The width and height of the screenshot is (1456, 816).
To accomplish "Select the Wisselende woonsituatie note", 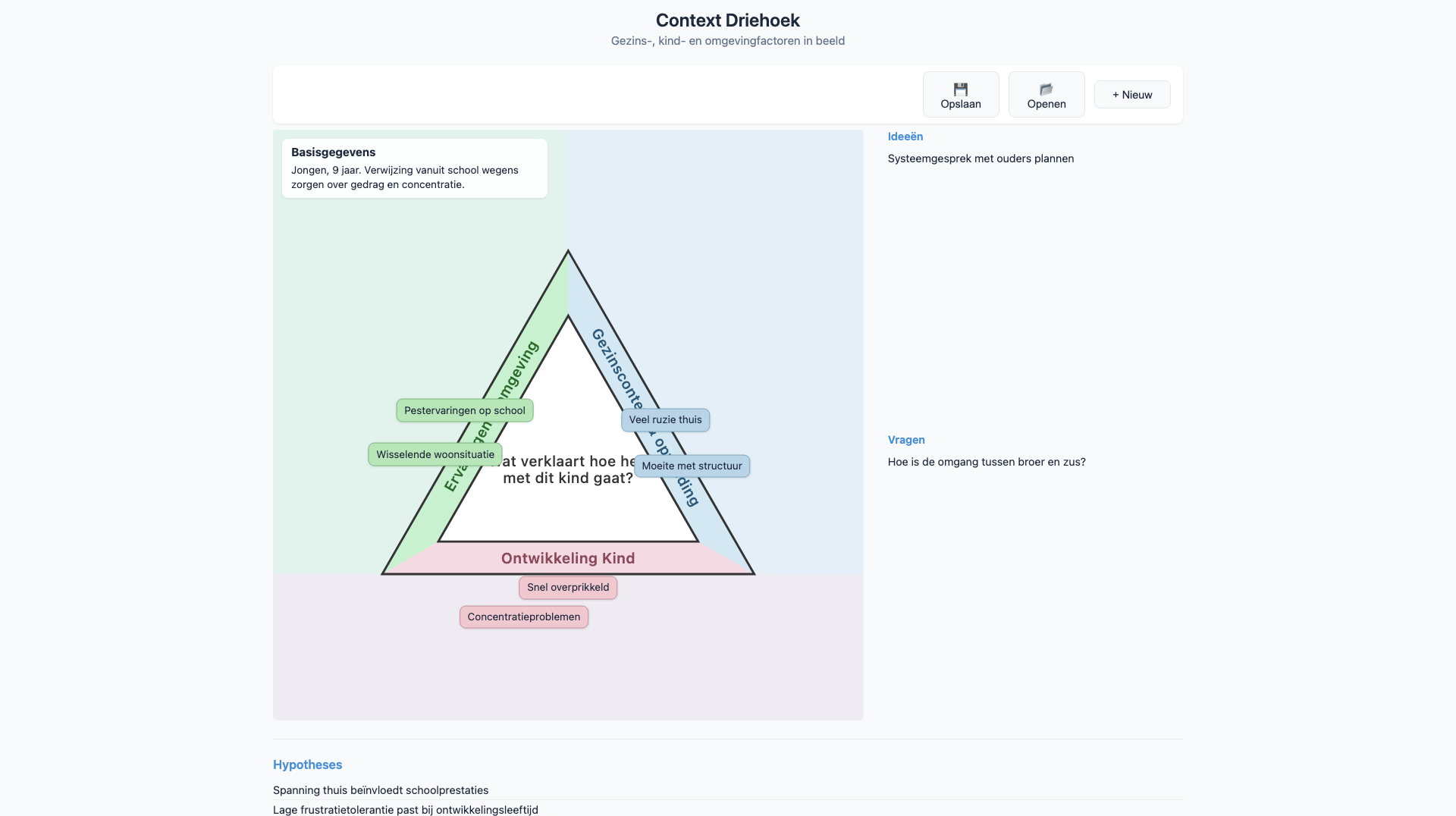I will coord(435,454).
